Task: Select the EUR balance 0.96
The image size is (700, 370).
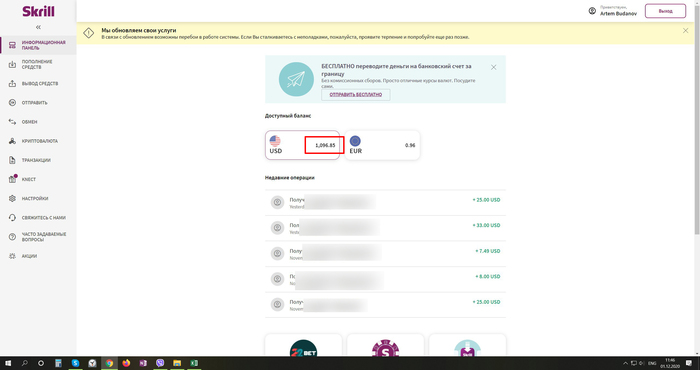Action: point(410,146)
